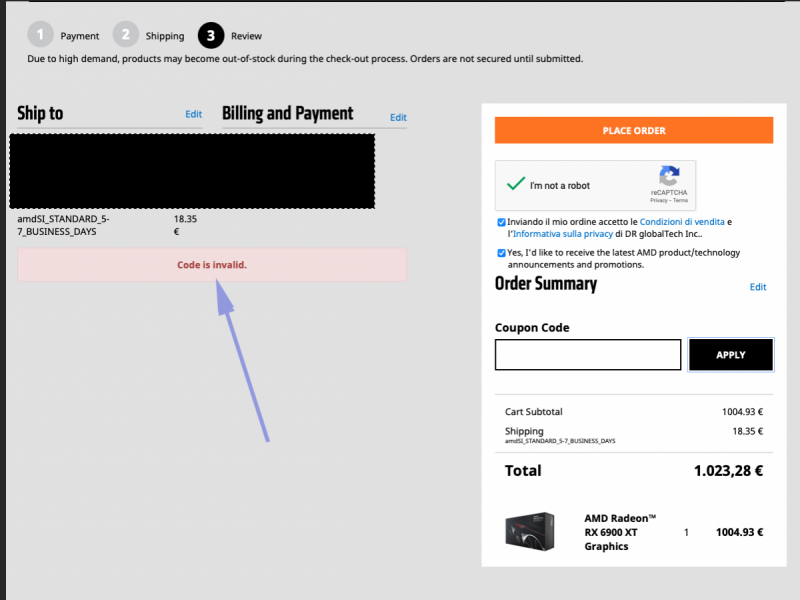
Task: Disable AMD announcements and promotions checkbox
Action: coord(501,253)
